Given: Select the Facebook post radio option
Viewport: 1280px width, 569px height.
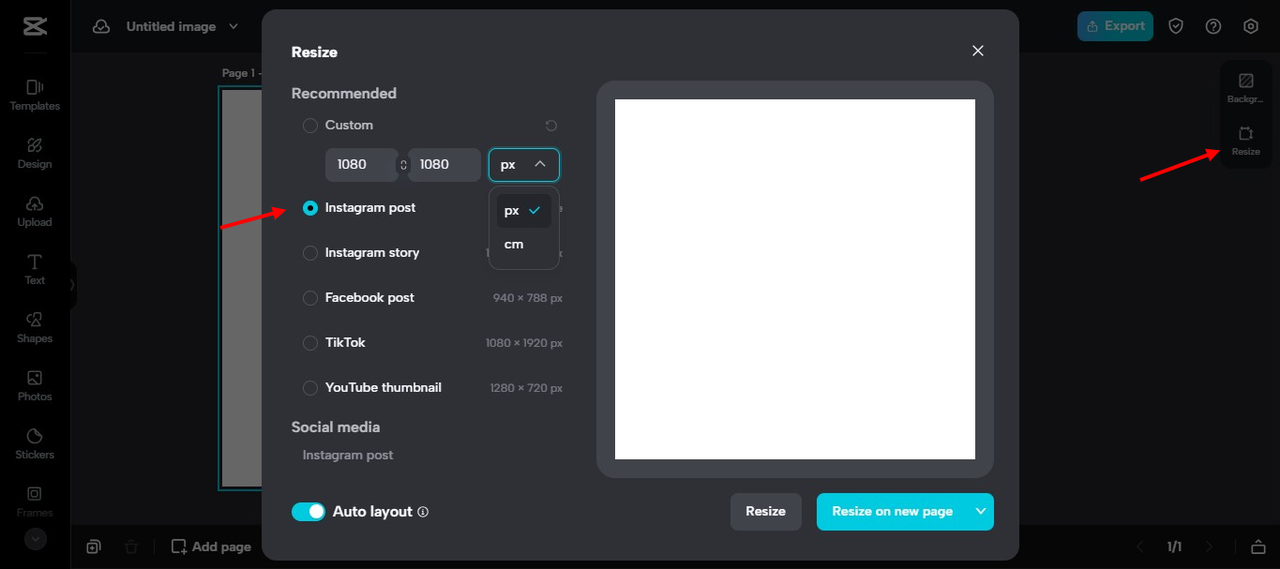Looking at the screenshot, I should pos(310,298).
